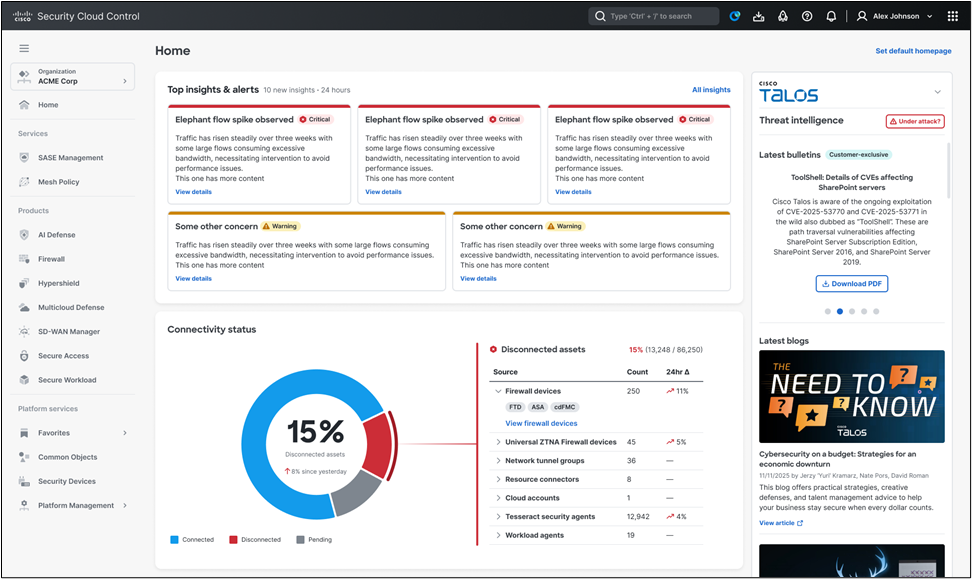Click Download PDF in the Talos panel

coord(851,284)
